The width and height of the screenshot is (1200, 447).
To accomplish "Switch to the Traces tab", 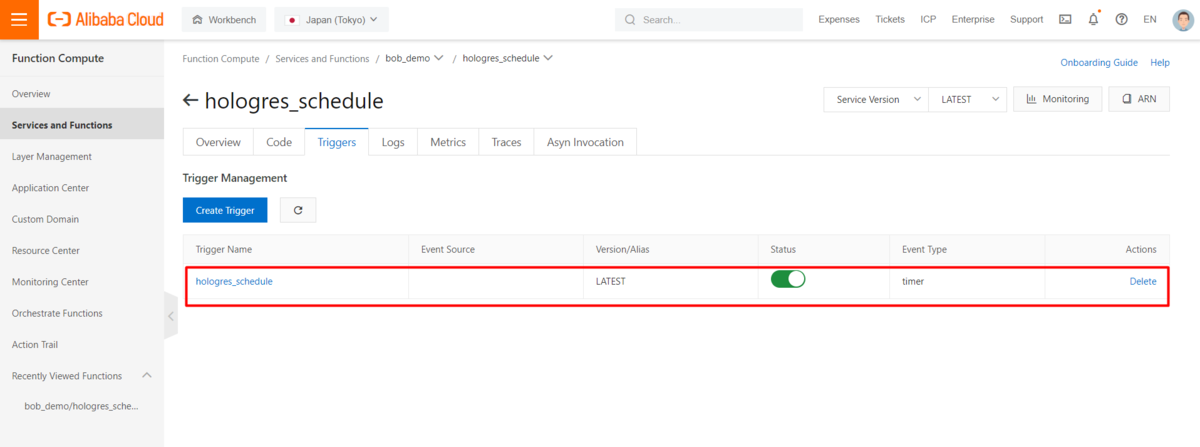I will pos(507,142).
